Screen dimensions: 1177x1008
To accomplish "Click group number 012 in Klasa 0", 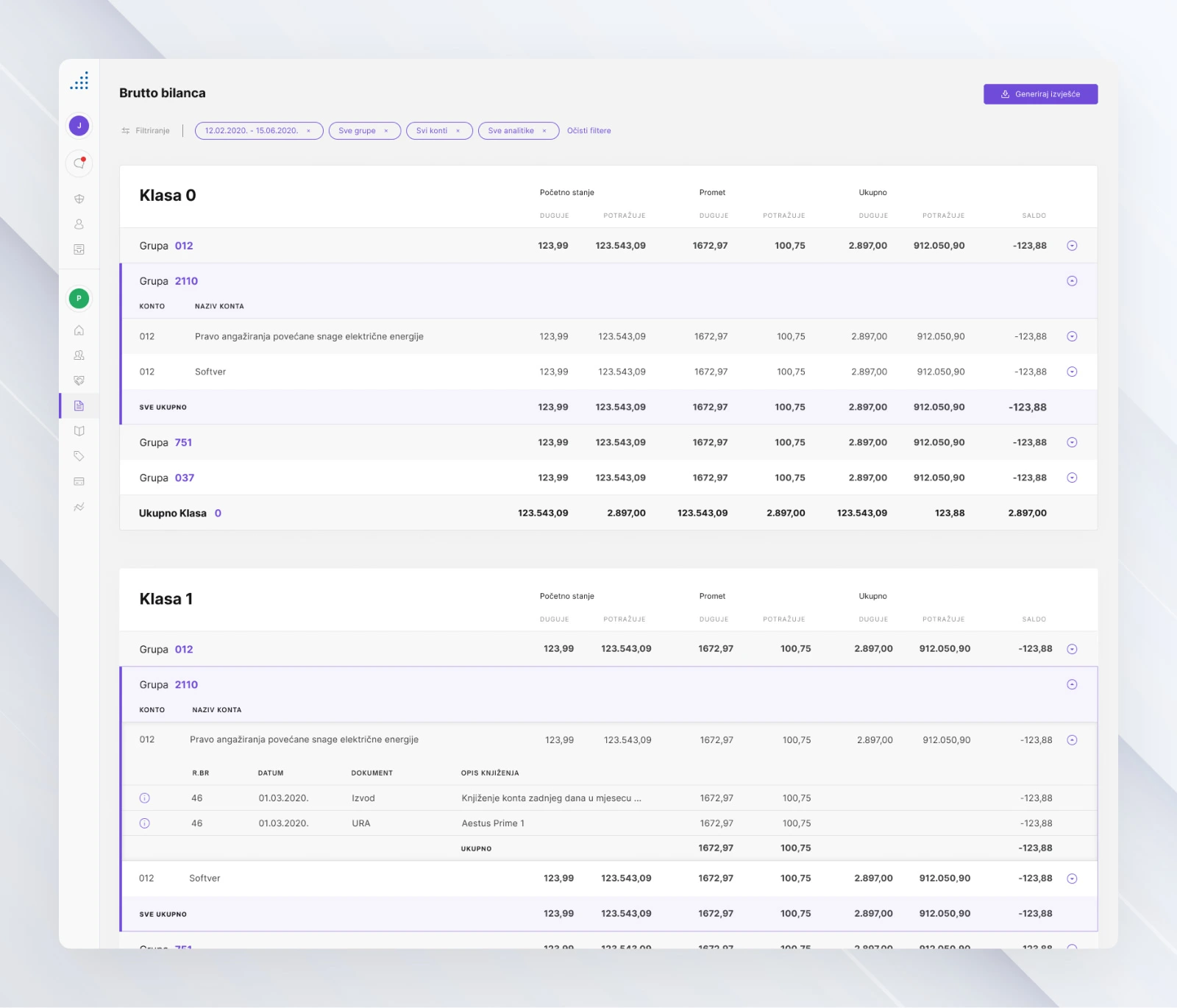I will click(184, 246).
